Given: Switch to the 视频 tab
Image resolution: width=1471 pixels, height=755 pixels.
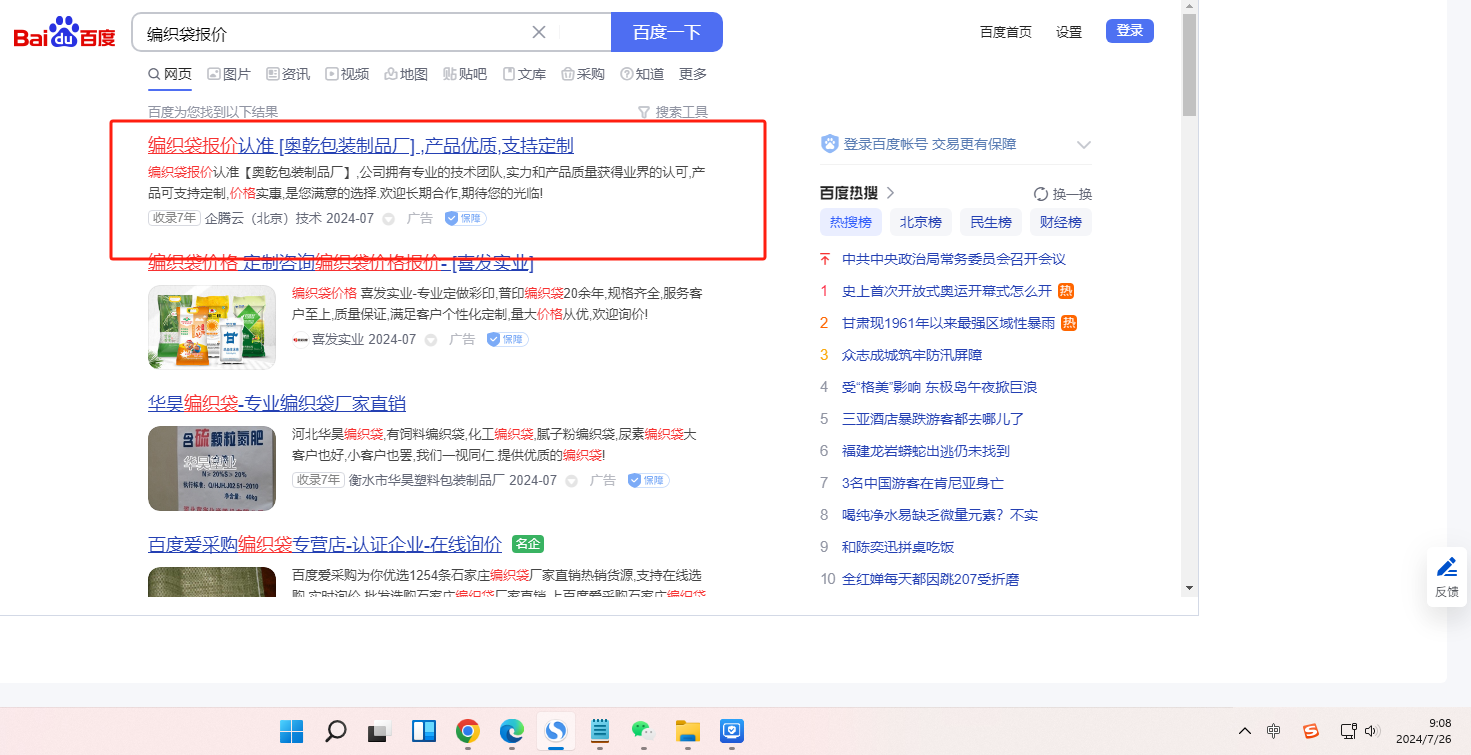Looking at the screenshot, I should (x=347, y=74).
